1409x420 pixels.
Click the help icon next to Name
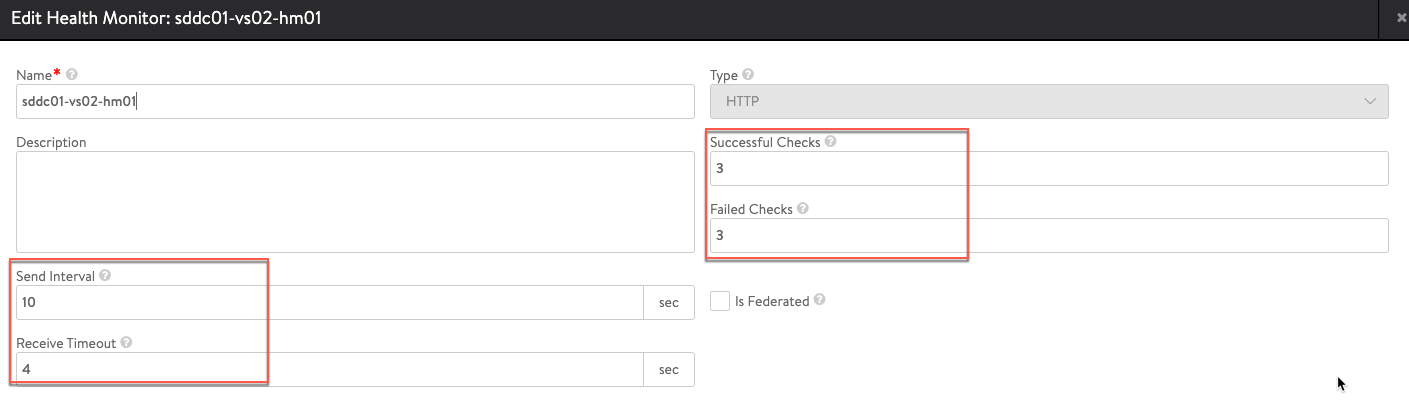72,75
